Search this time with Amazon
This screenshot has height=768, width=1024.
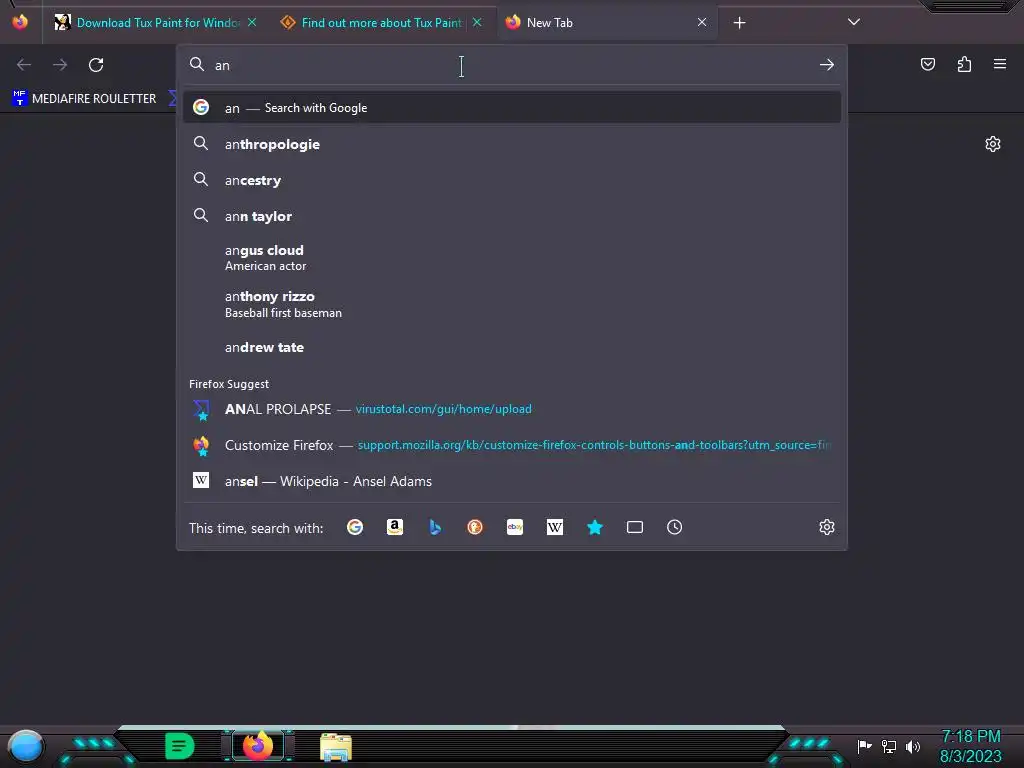[x=394, y=527]
